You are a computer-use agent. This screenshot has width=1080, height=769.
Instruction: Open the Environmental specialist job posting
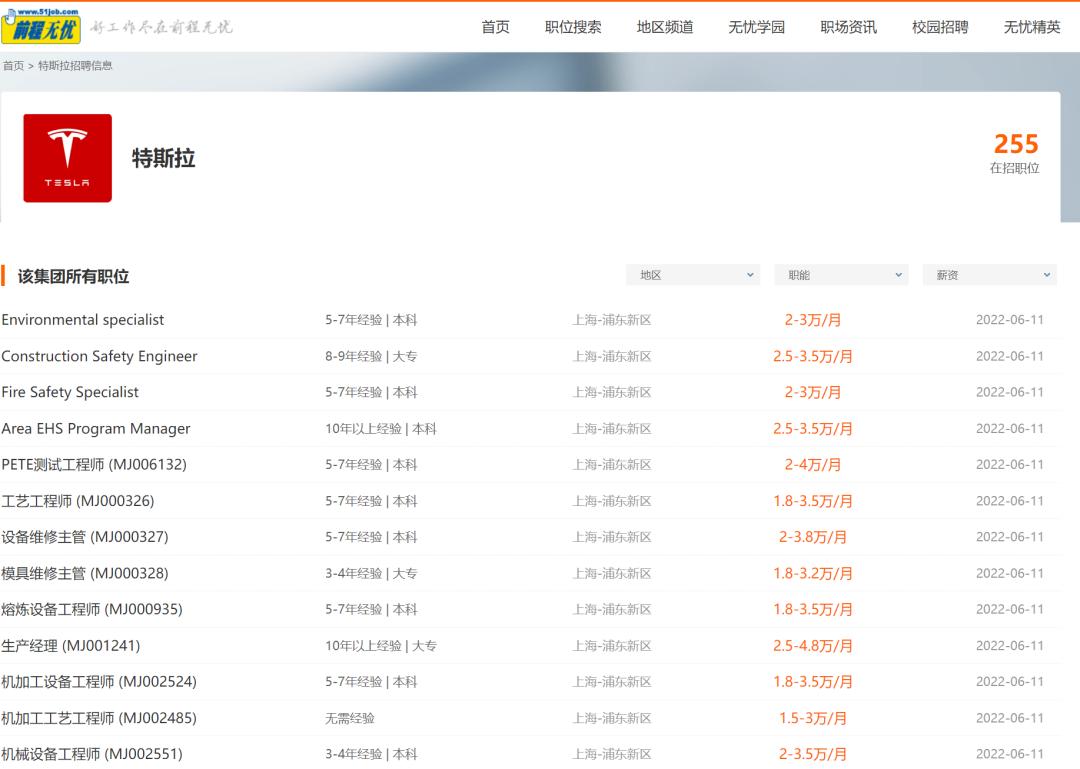(x=83, y=320)
